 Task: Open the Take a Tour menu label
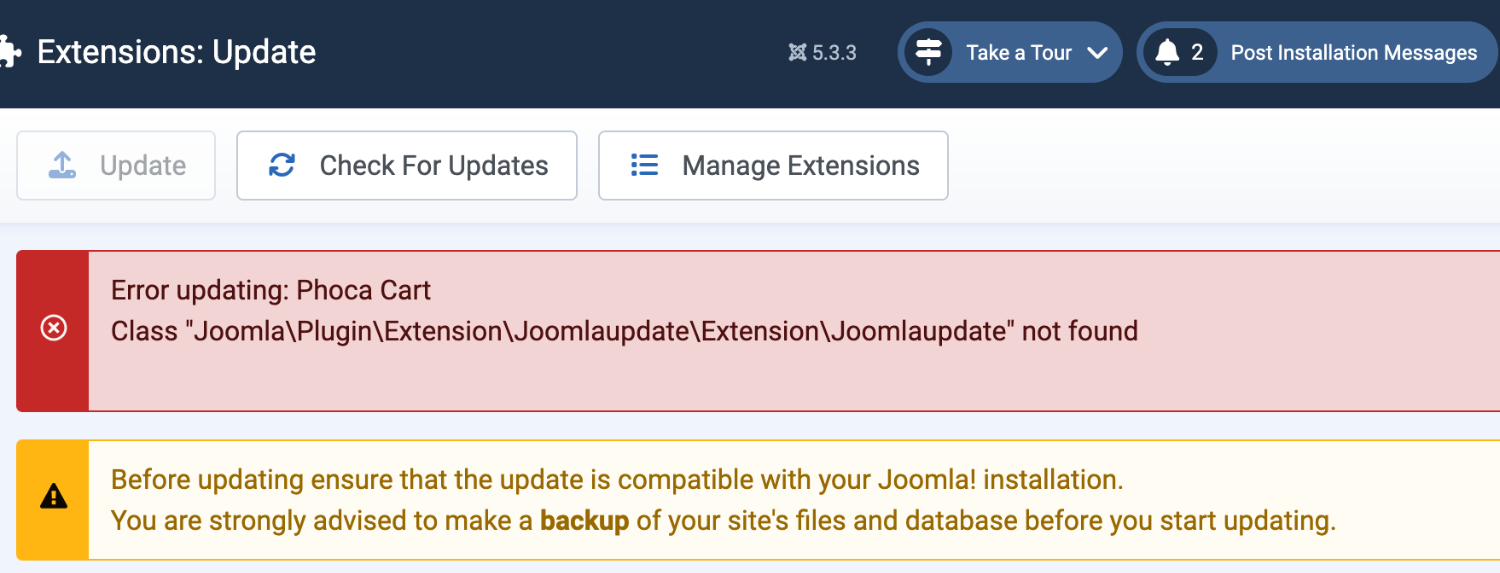point(1018,53)
